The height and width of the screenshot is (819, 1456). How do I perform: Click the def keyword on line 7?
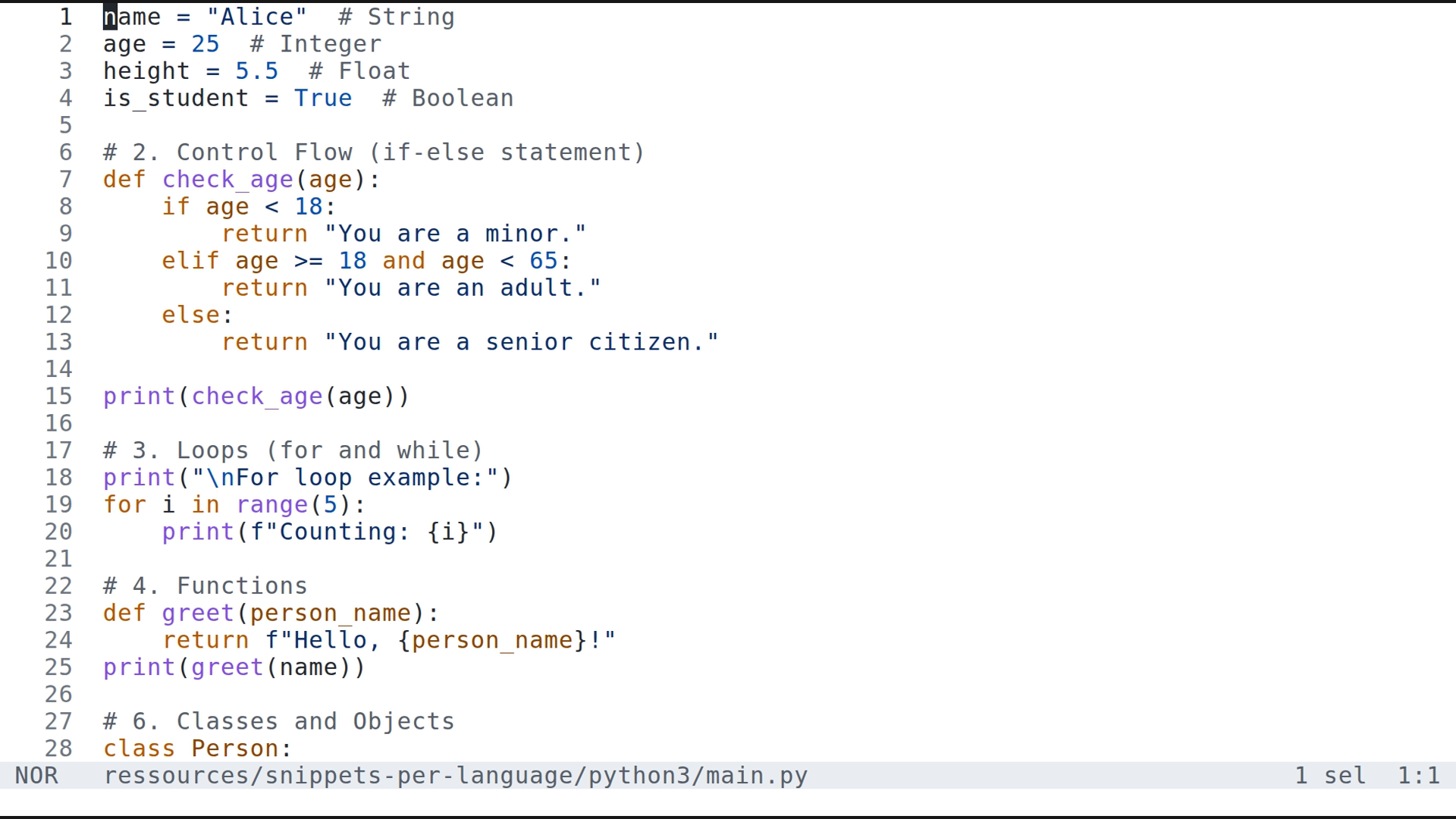tap(124, 180)
